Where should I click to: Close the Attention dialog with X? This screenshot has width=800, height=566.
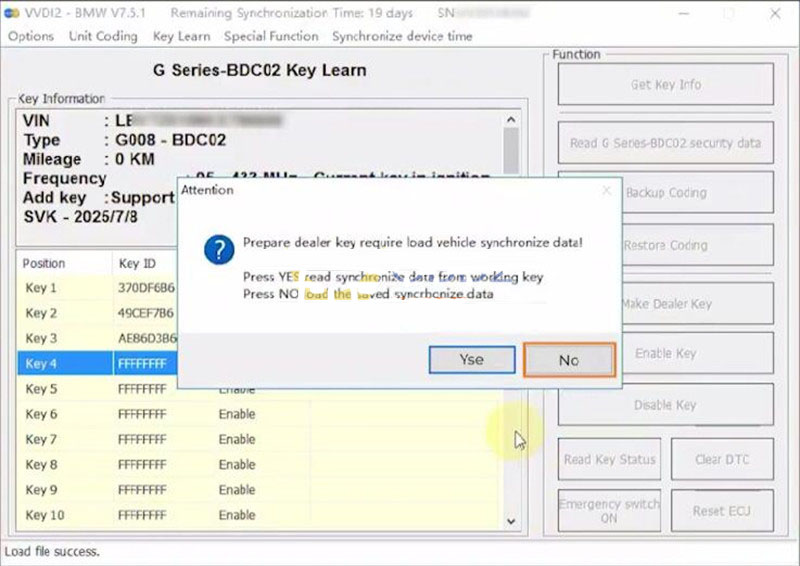(607, 191)
